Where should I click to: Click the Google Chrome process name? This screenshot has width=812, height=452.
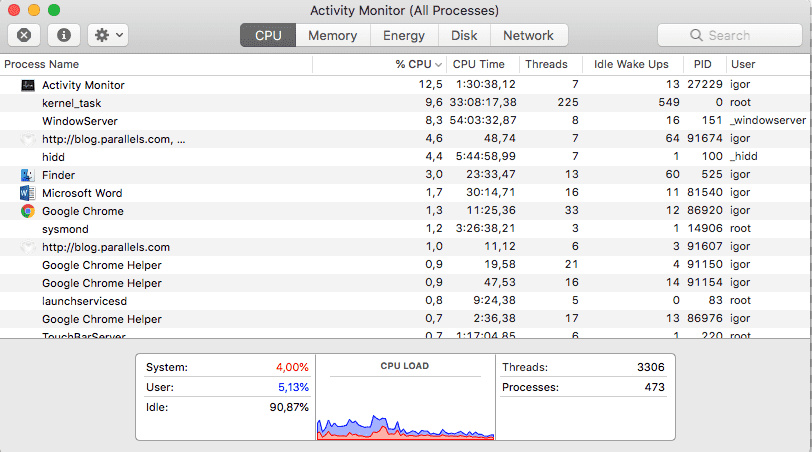coord(83,211)
